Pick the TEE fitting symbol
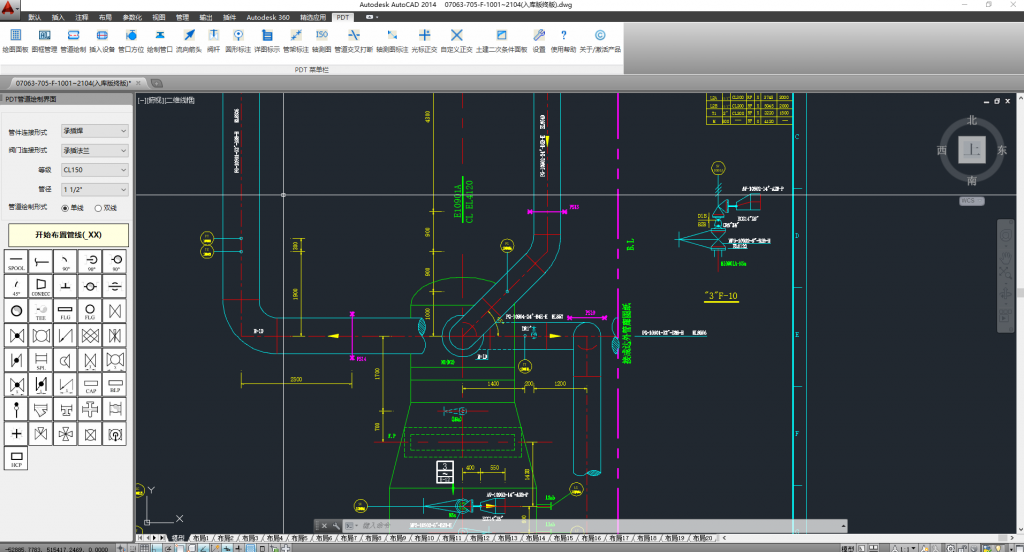The image size is (1024, 552). pos(41,310)
